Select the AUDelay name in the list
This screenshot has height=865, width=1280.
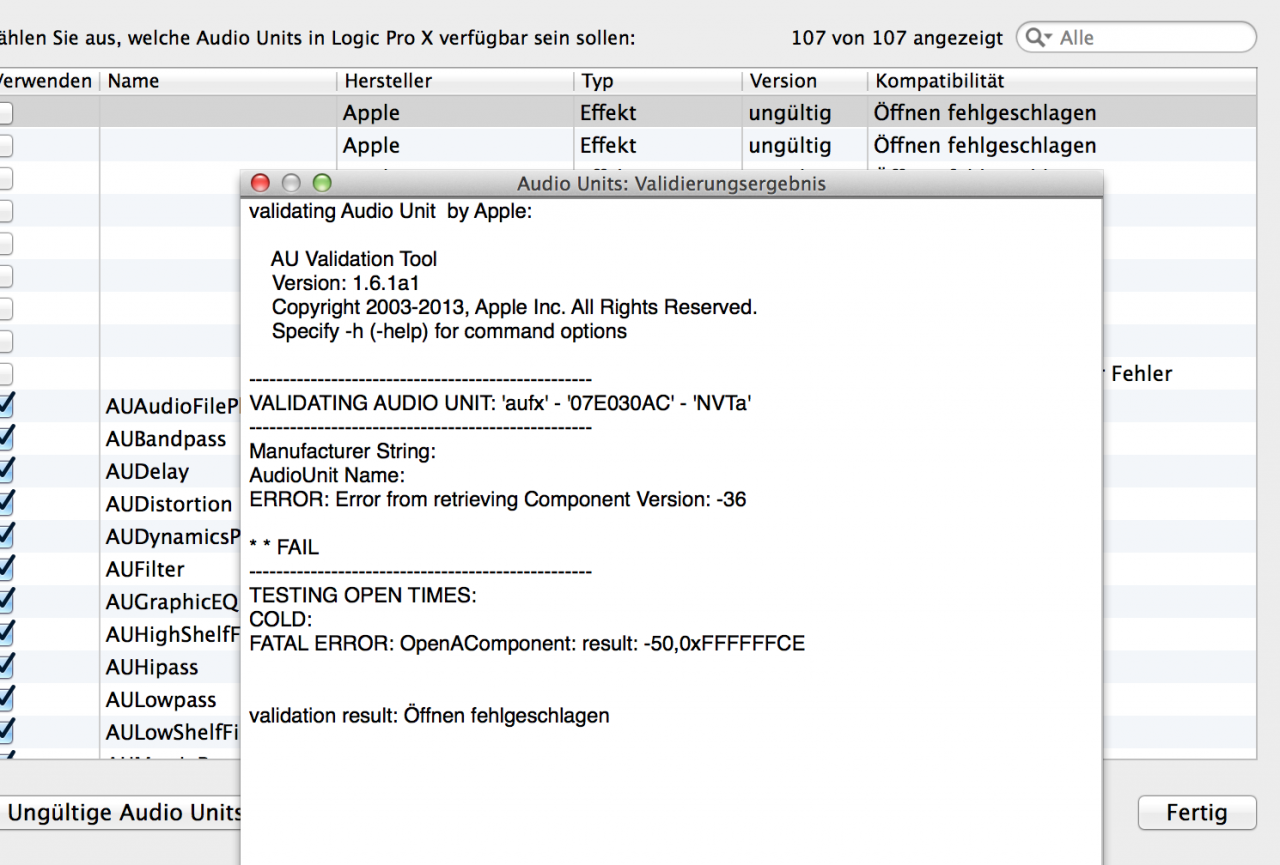[x=147, y=471]
